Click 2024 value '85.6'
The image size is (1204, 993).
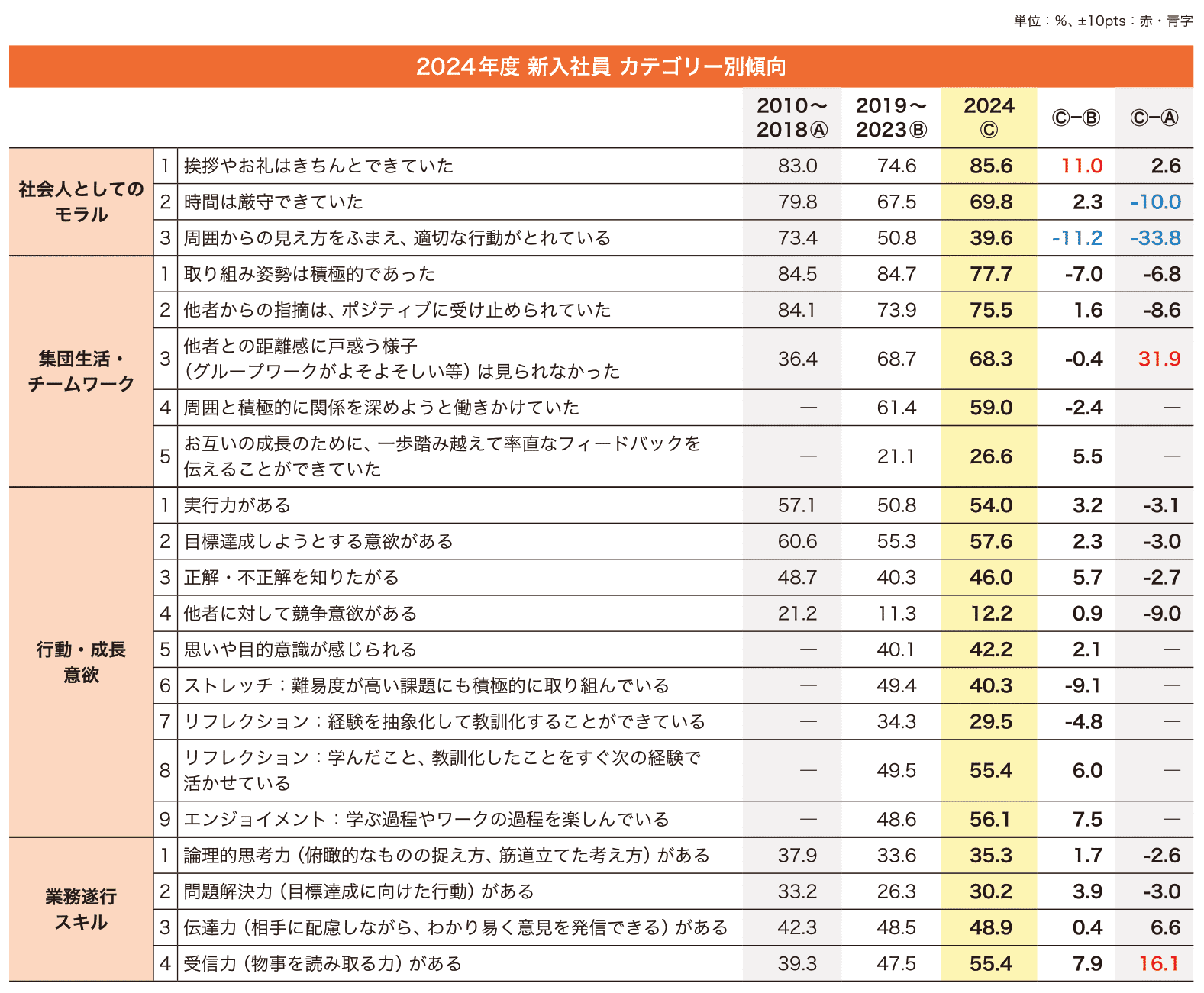[991, 166]
